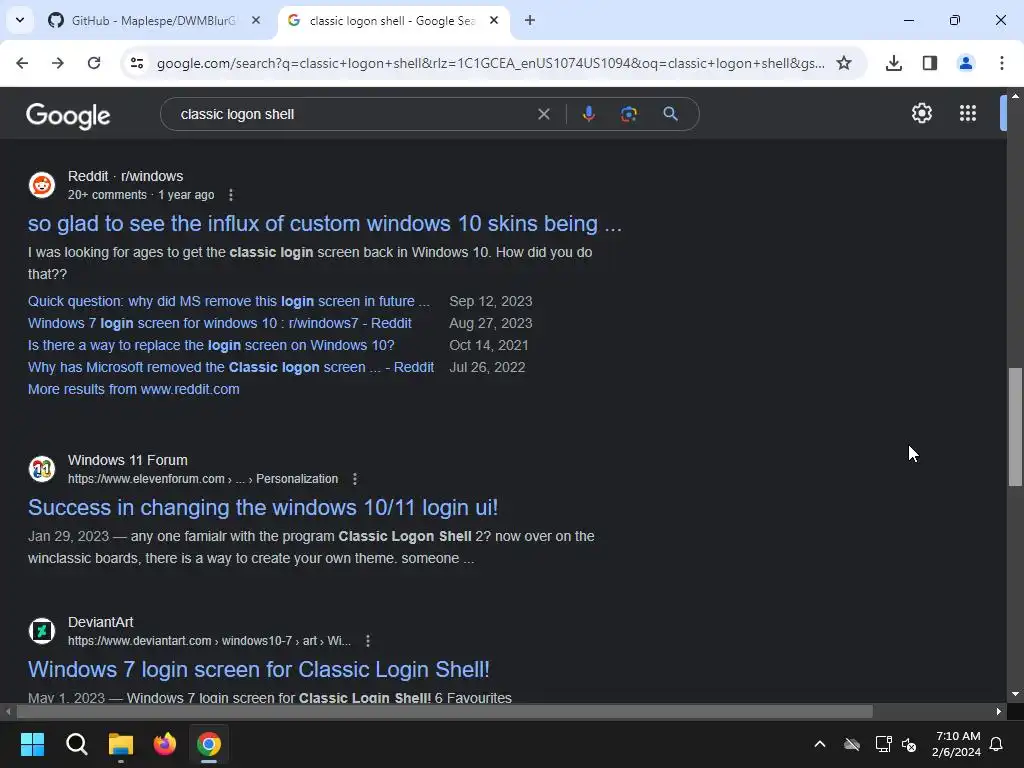
Task: Switch to the GitHub Maplespe tab
Action: point(153,21)
